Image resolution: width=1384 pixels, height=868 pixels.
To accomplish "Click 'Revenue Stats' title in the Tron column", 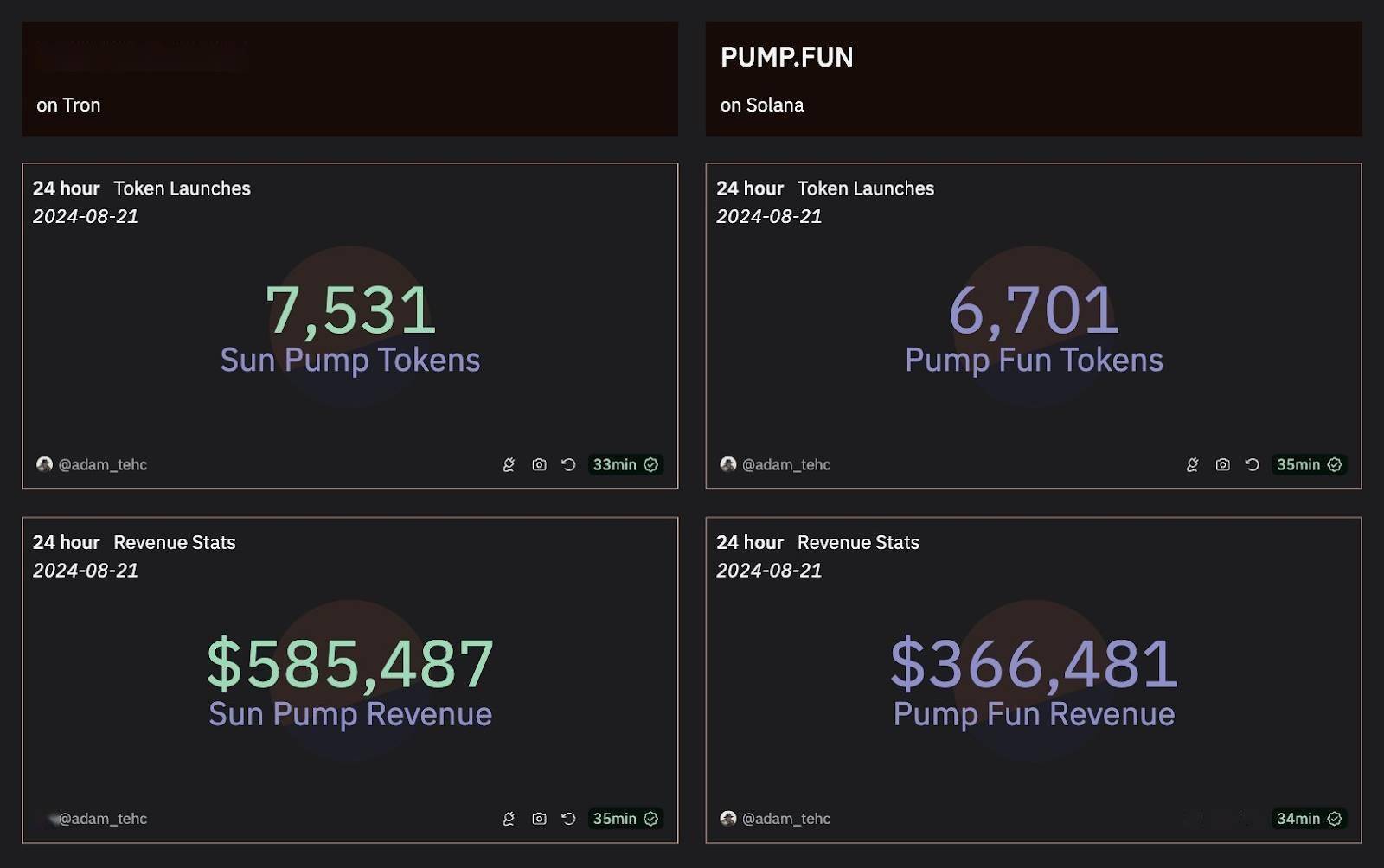I will click(x=175, y=543).
